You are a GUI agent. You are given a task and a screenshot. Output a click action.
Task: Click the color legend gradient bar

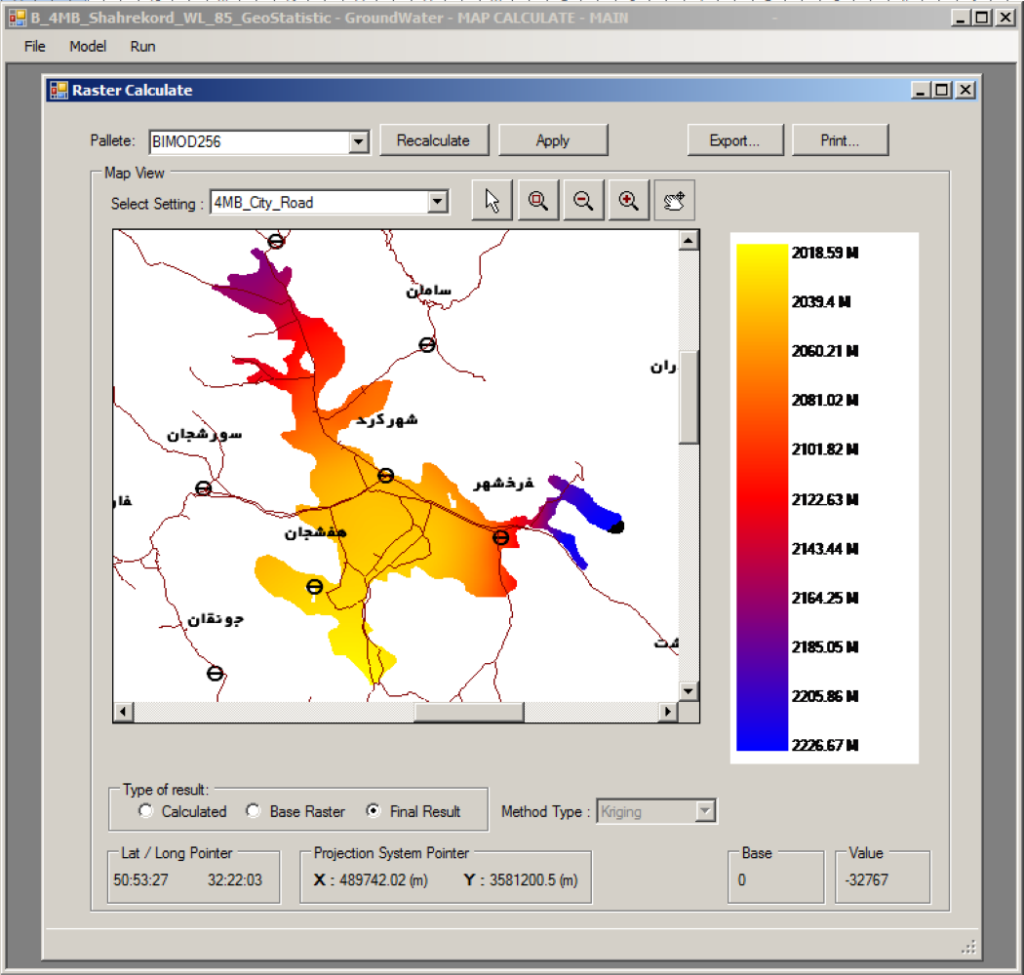(x=762, y=497)
